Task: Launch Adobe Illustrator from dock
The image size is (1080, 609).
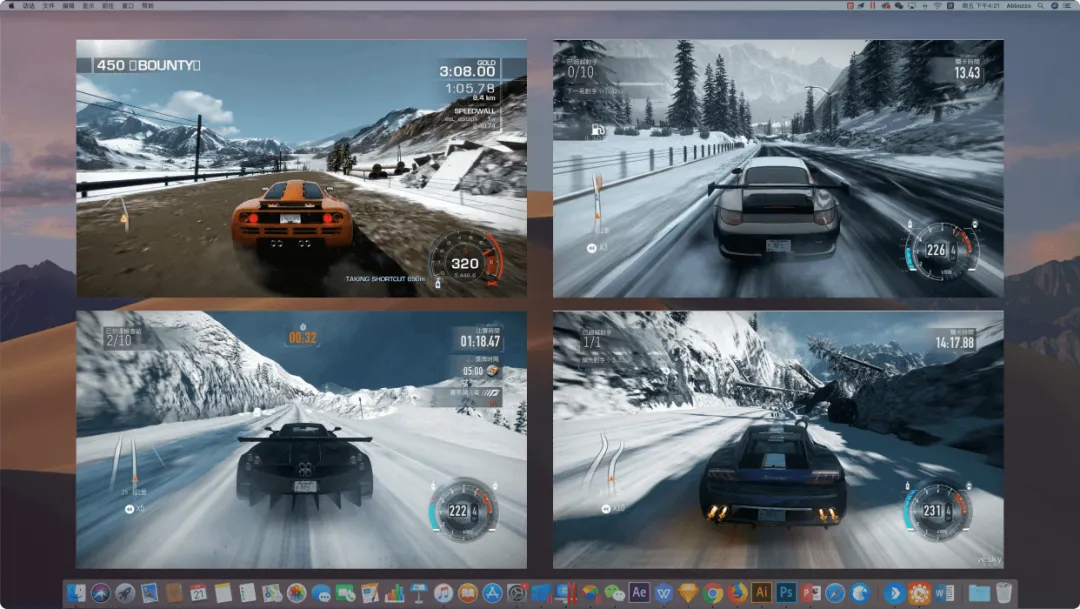Action: pos(762,592)
